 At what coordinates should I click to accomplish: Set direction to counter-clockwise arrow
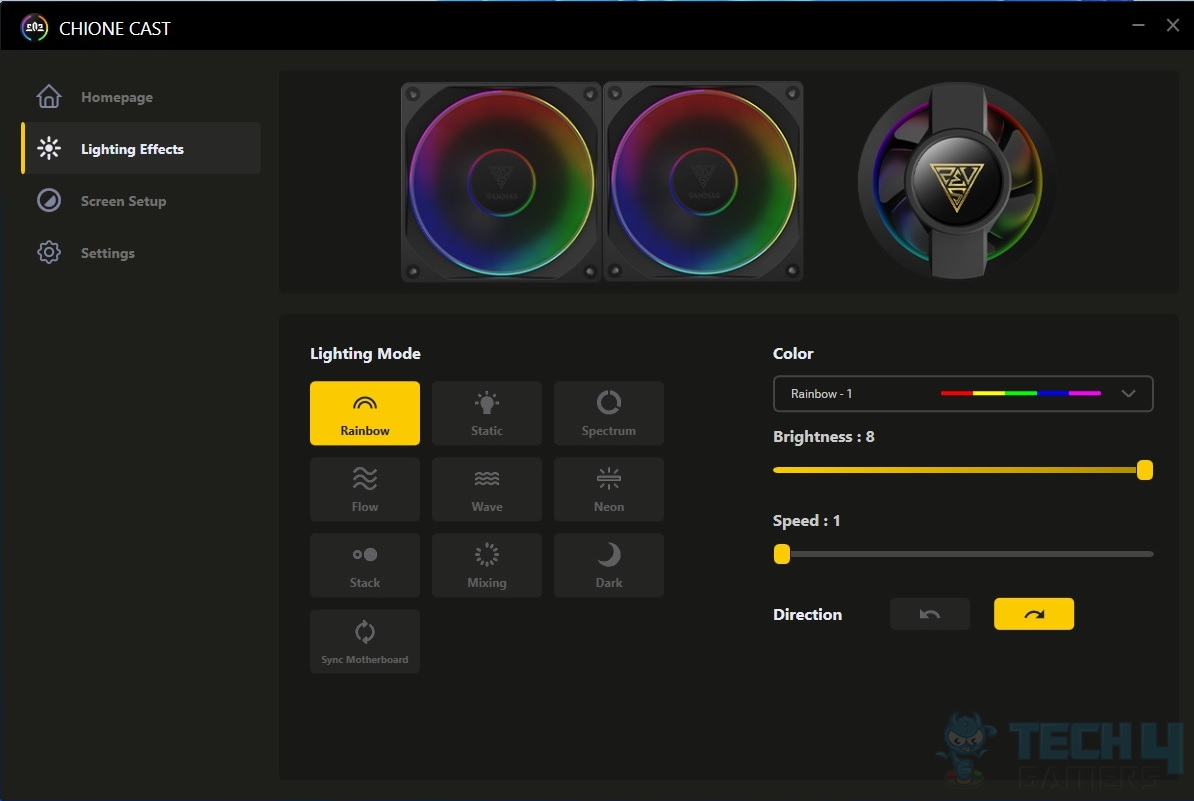[x=930, y=614]
